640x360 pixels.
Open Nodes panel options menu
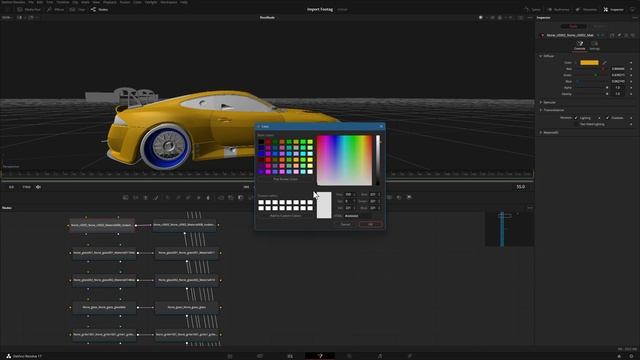pos(530,208)
